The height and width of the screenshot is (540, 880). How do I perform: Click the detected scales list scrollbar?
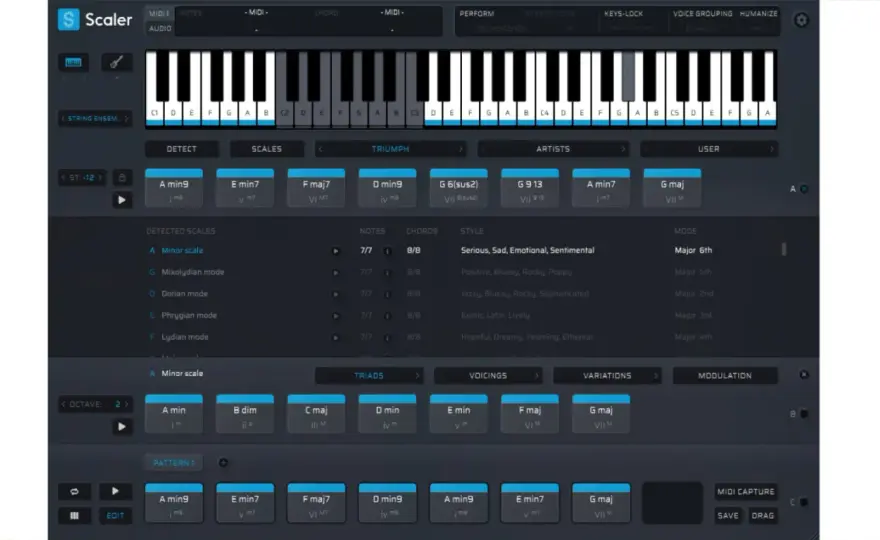point(783,249)
